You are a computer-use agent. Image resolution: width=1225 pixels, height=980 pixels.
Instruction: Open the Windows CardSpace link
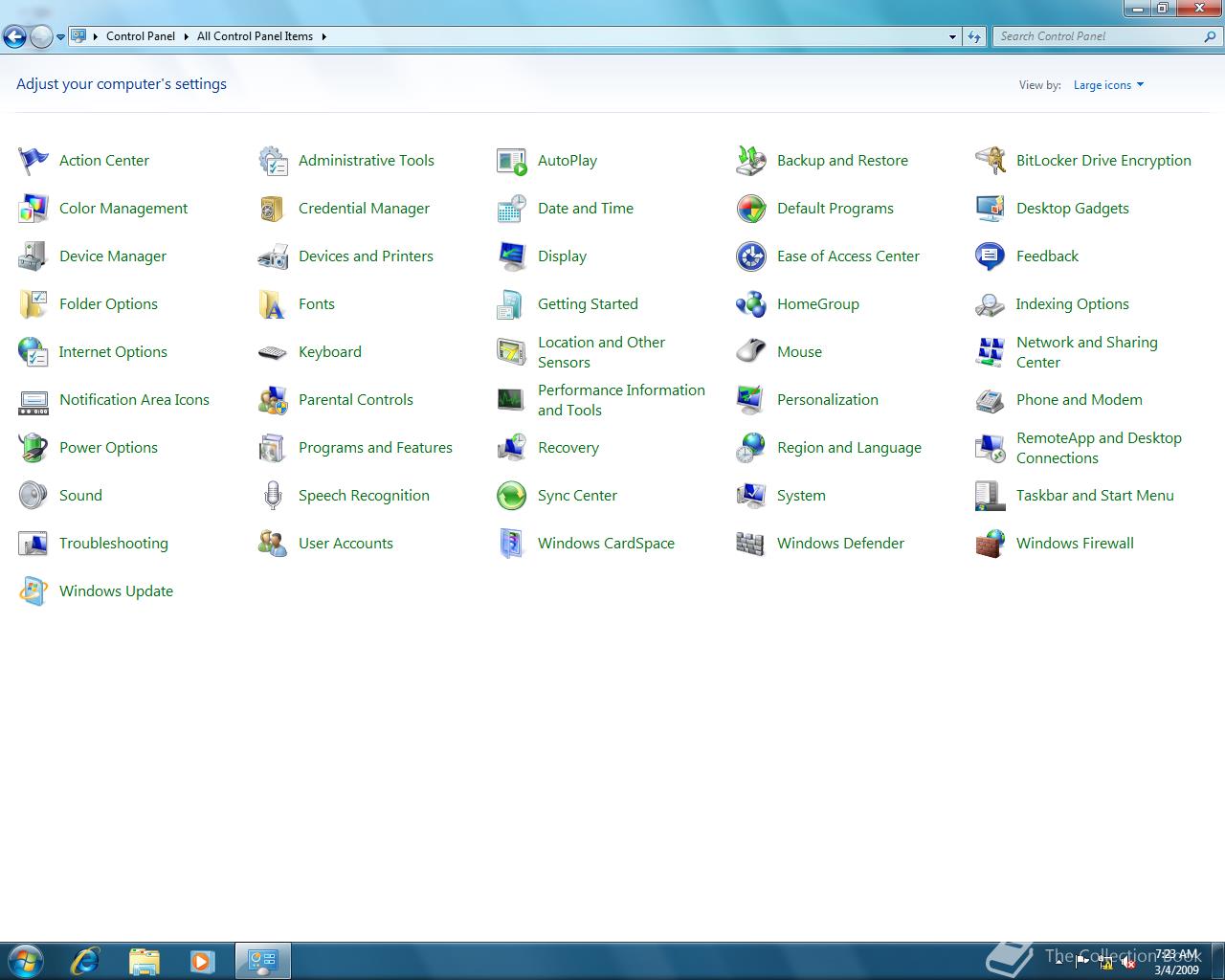(x=606, y=544)
